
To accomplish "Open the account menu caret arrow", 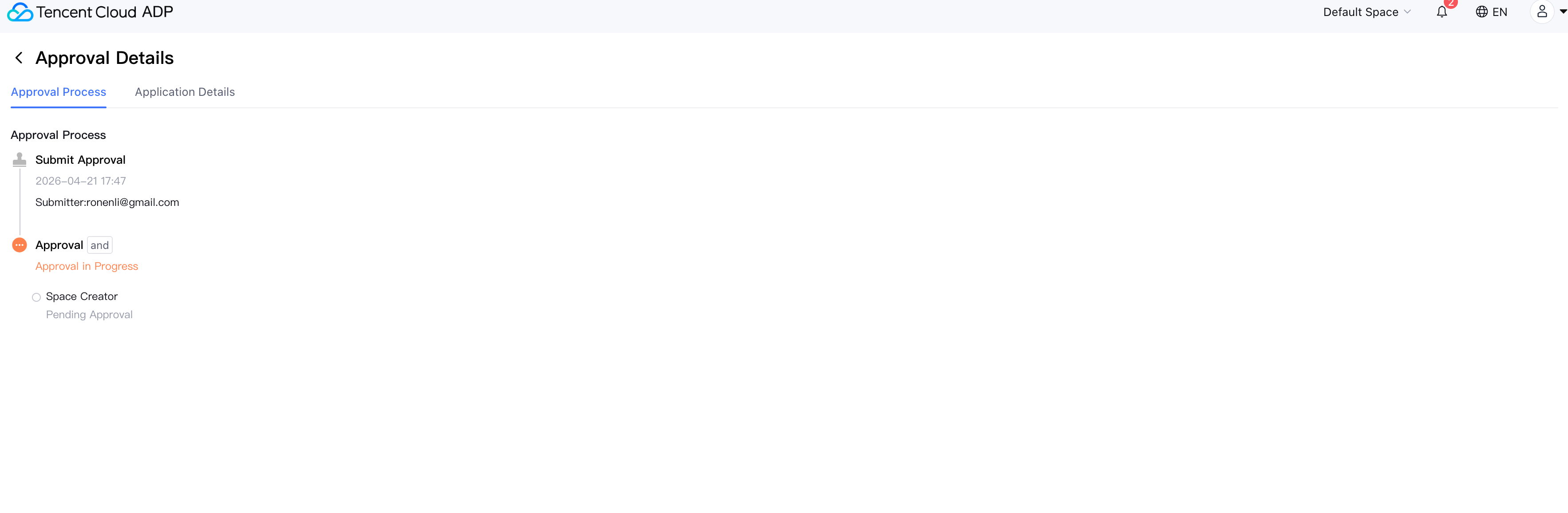I will pos(1563,12).
